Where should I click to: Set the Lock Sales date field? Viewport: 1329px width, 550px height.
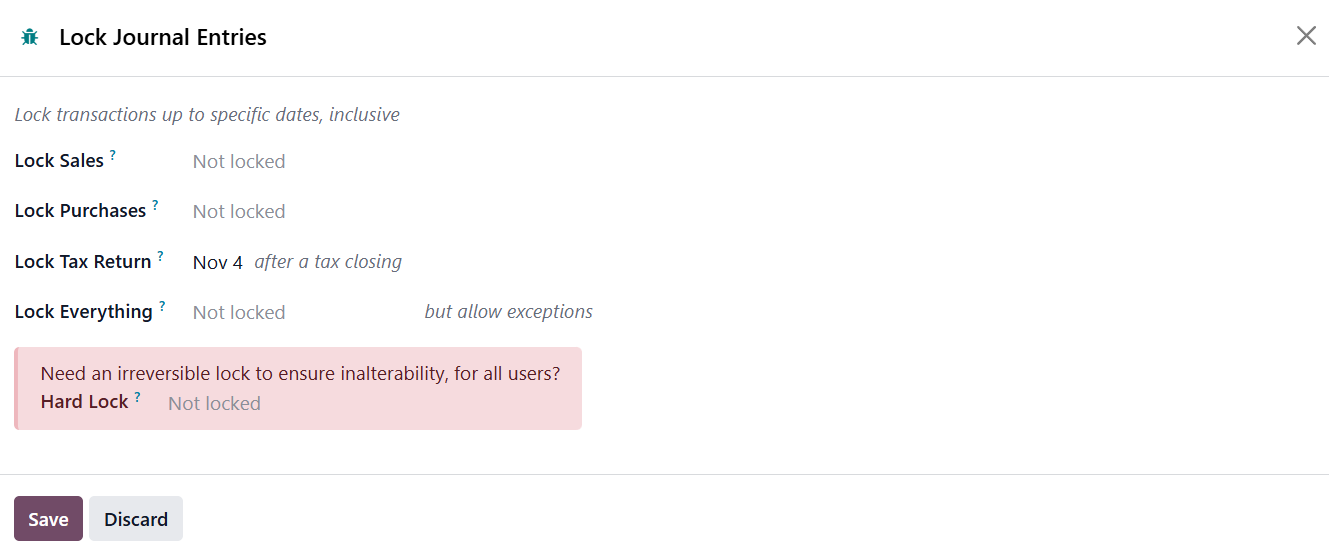(239, 162)
